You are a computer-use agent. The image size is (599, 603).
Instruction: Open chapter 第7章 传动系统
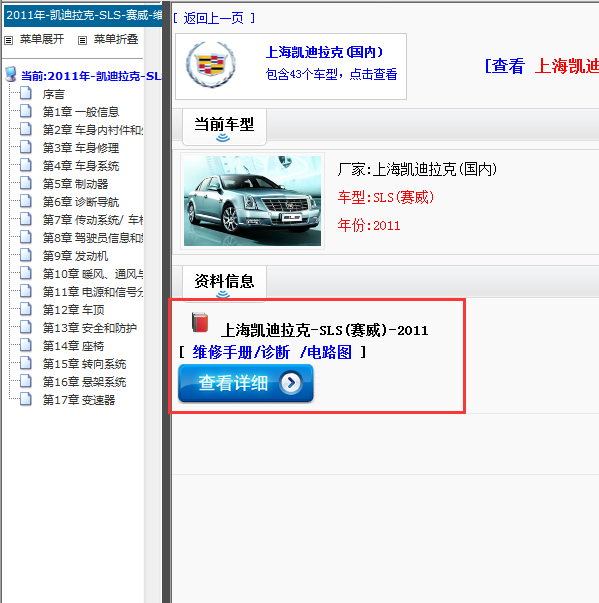click(x=93, y=220)
